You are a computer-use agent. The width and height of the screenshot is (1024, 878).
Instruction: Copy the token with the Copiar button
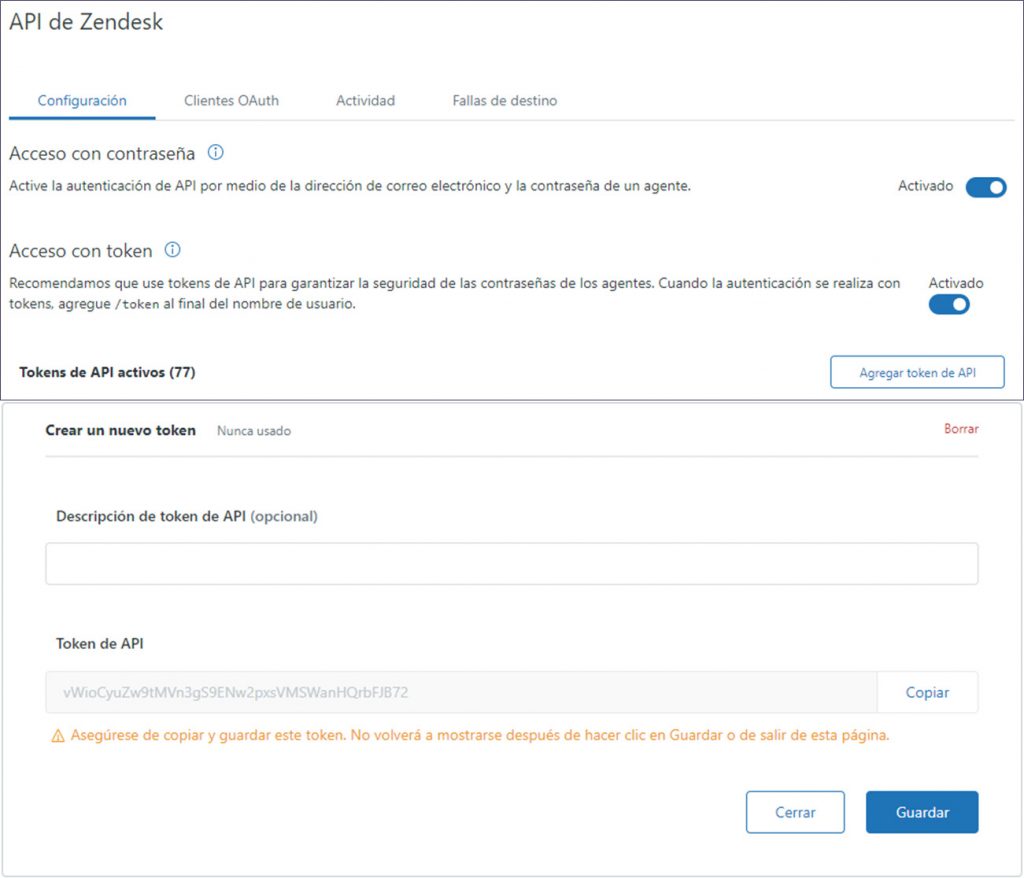pos(927,692)
